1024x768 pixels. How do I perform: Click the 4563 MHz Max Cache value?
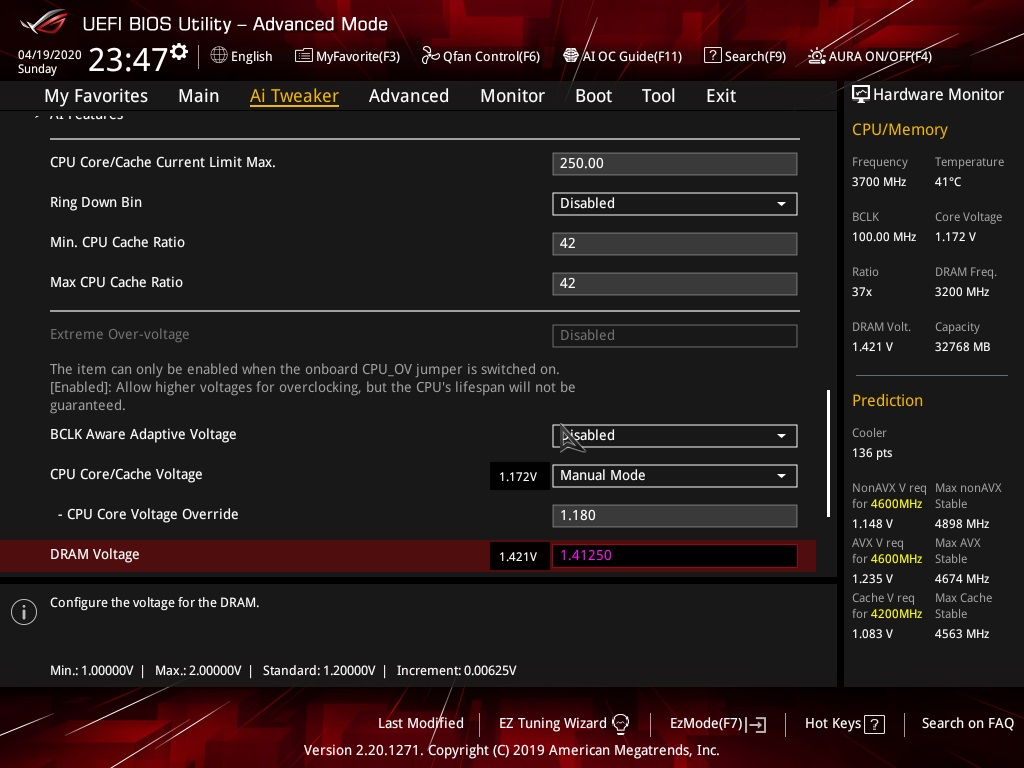coord(961,633)
